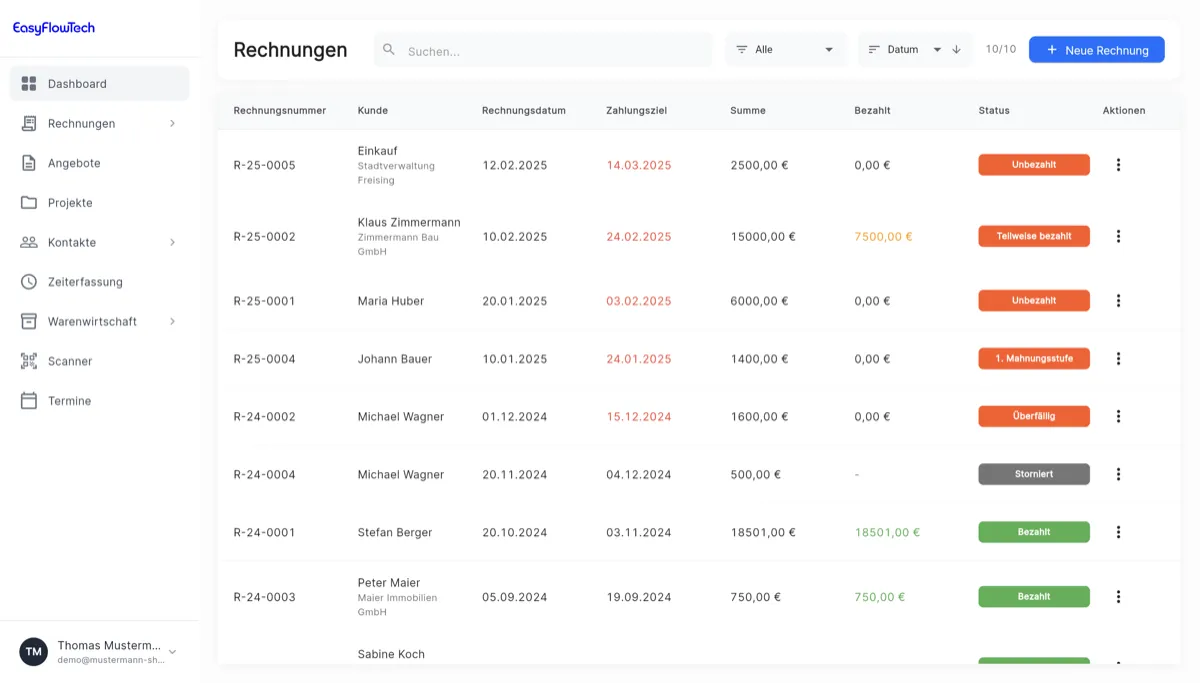Image resolution: width=1200 pixels, height=683 pixels.
Task: Click the Angebote document icon
Action: pos(29,163)
